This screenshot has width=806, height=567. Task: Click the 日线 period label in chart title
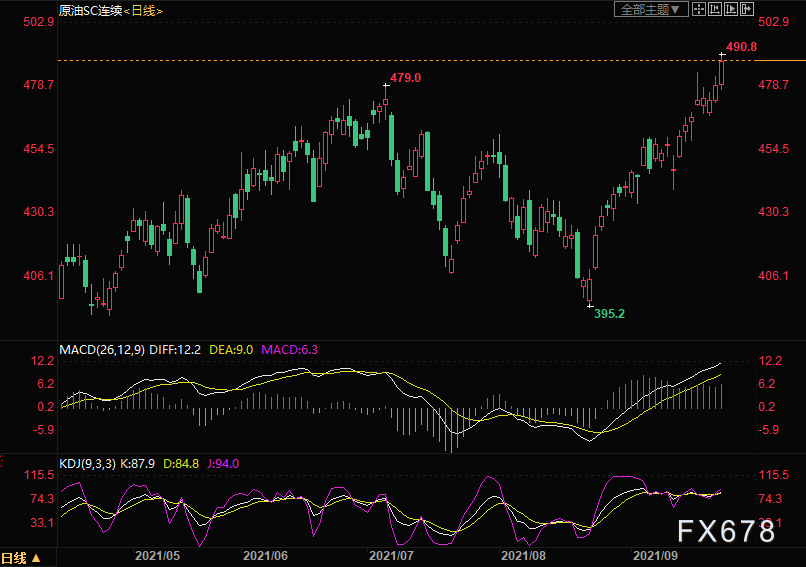pos(143,10)
